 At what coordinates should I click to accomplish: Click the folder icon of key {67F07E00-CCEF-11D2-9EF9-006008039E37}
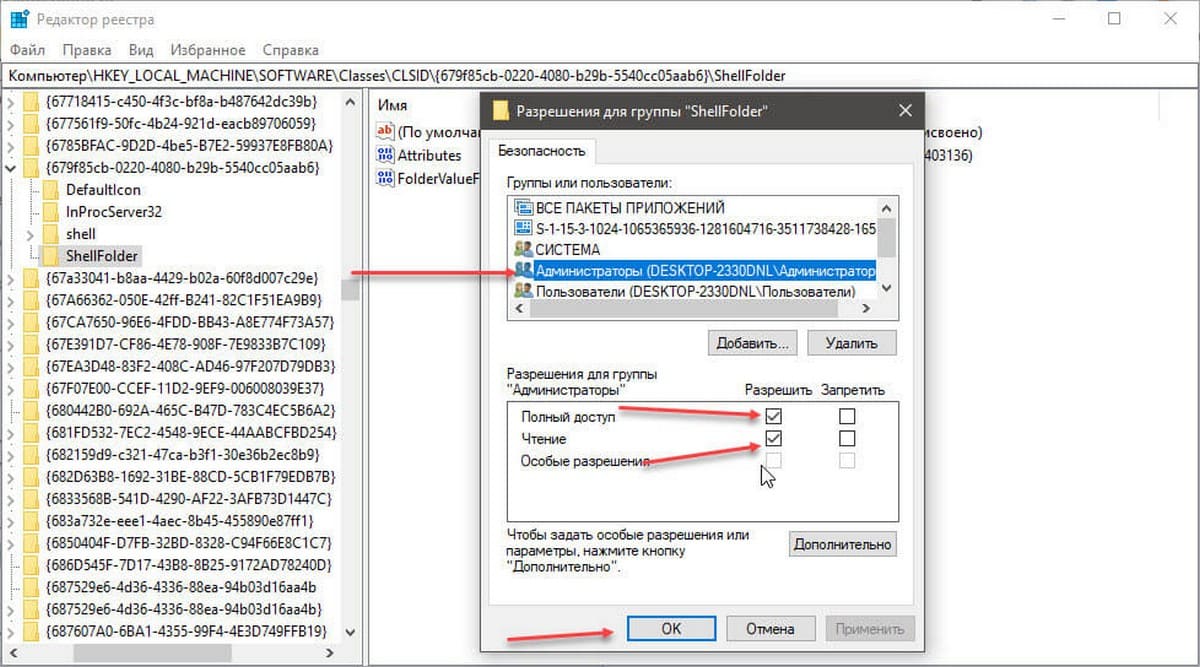(x=30, y=388)
